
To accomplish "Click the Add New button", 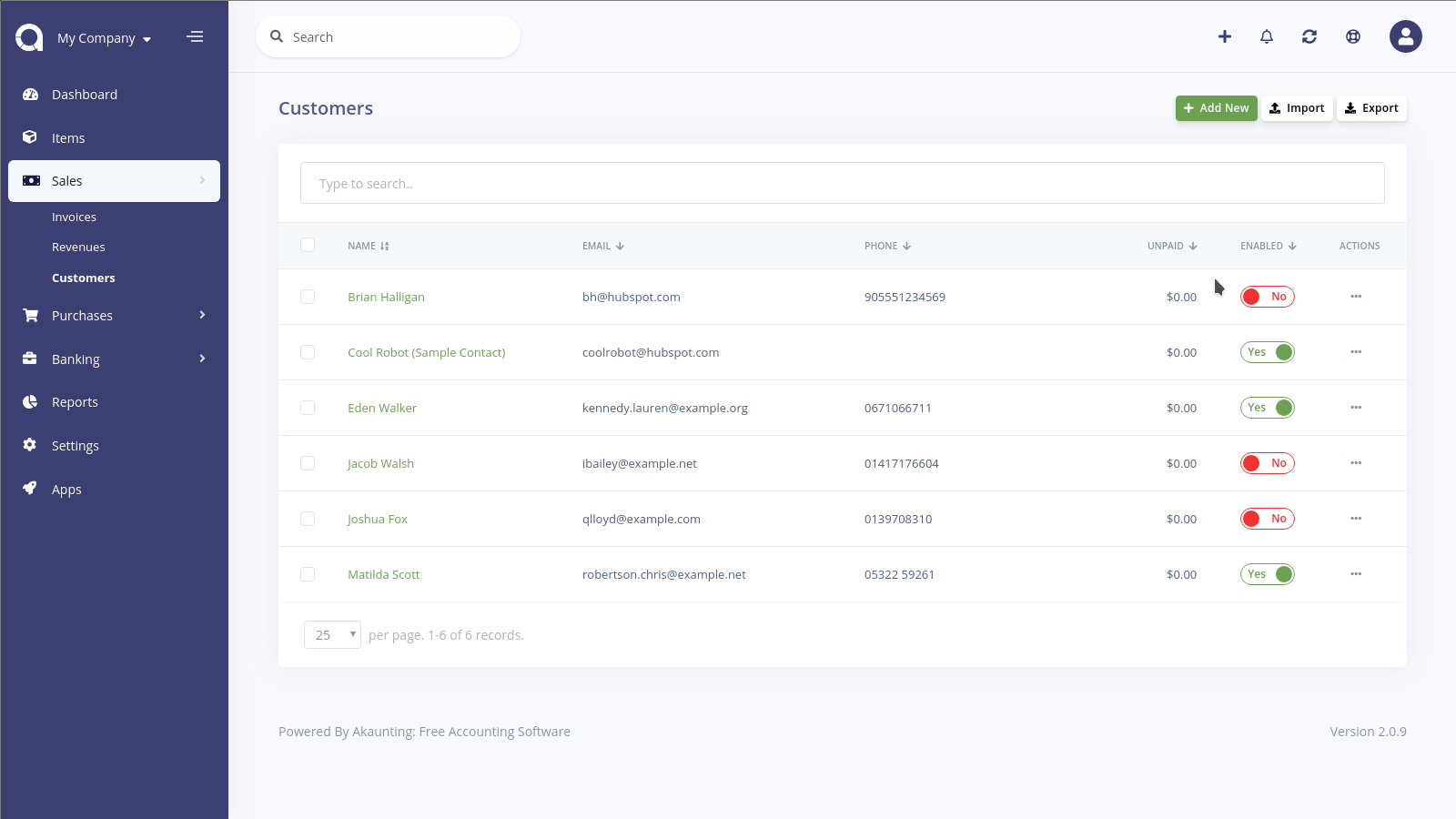I will click(1216, 108).
